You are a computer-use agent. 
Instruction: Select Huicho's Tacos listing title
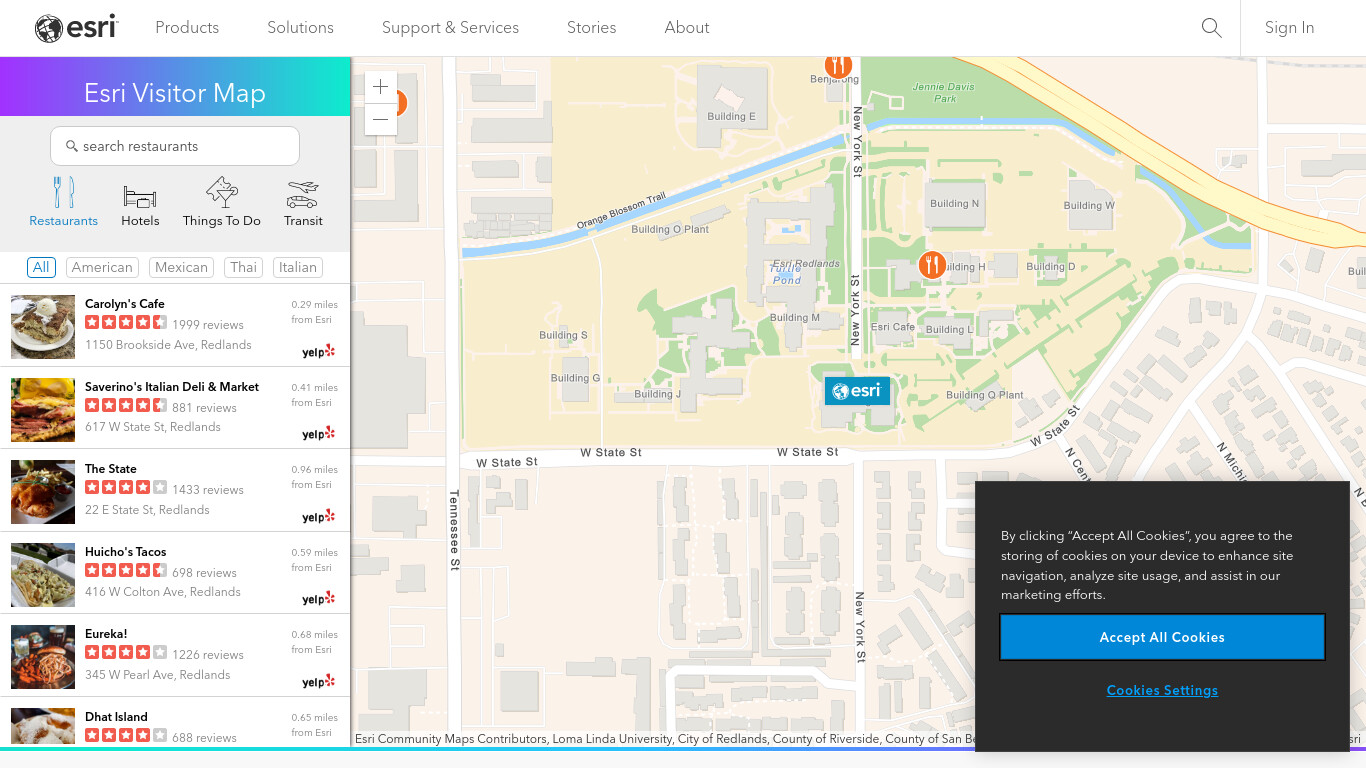(x=126, y=552)
